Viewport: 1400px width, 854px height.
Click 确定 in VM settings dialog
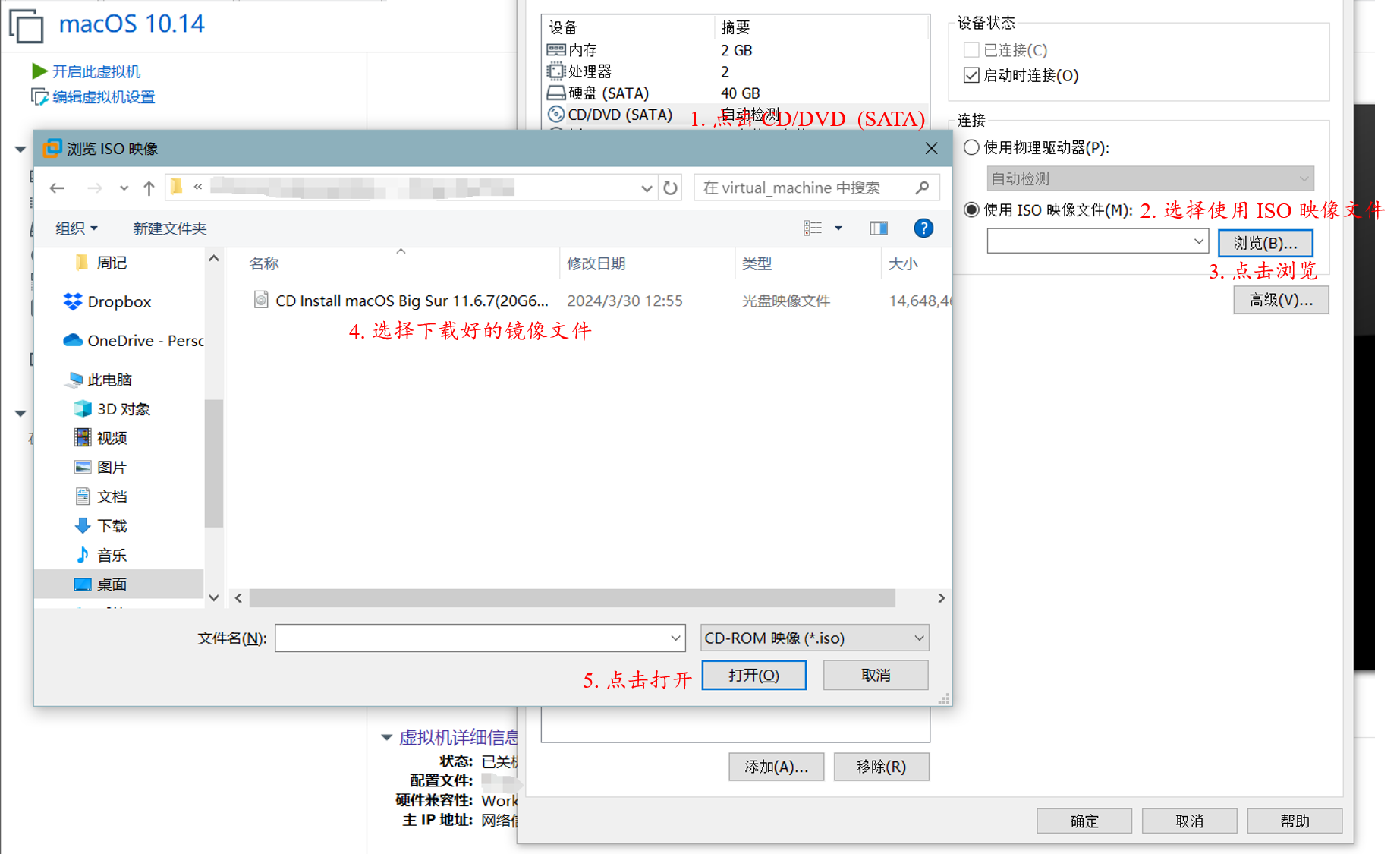pyautogui.click(x=1084, y=821)
